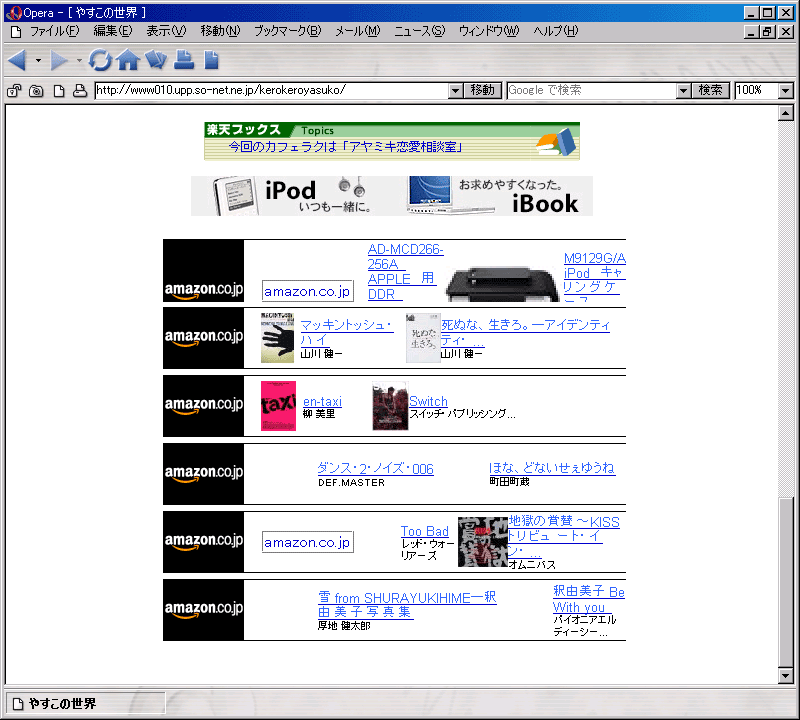Click the padlock security icon
The image size is (800, 720).
[14, 91]
